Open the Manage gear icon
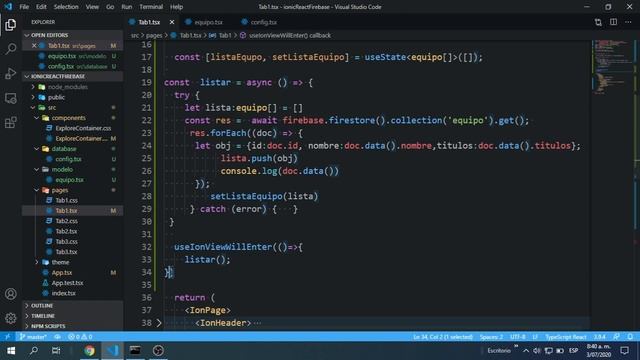 click(x=11, y=318)
